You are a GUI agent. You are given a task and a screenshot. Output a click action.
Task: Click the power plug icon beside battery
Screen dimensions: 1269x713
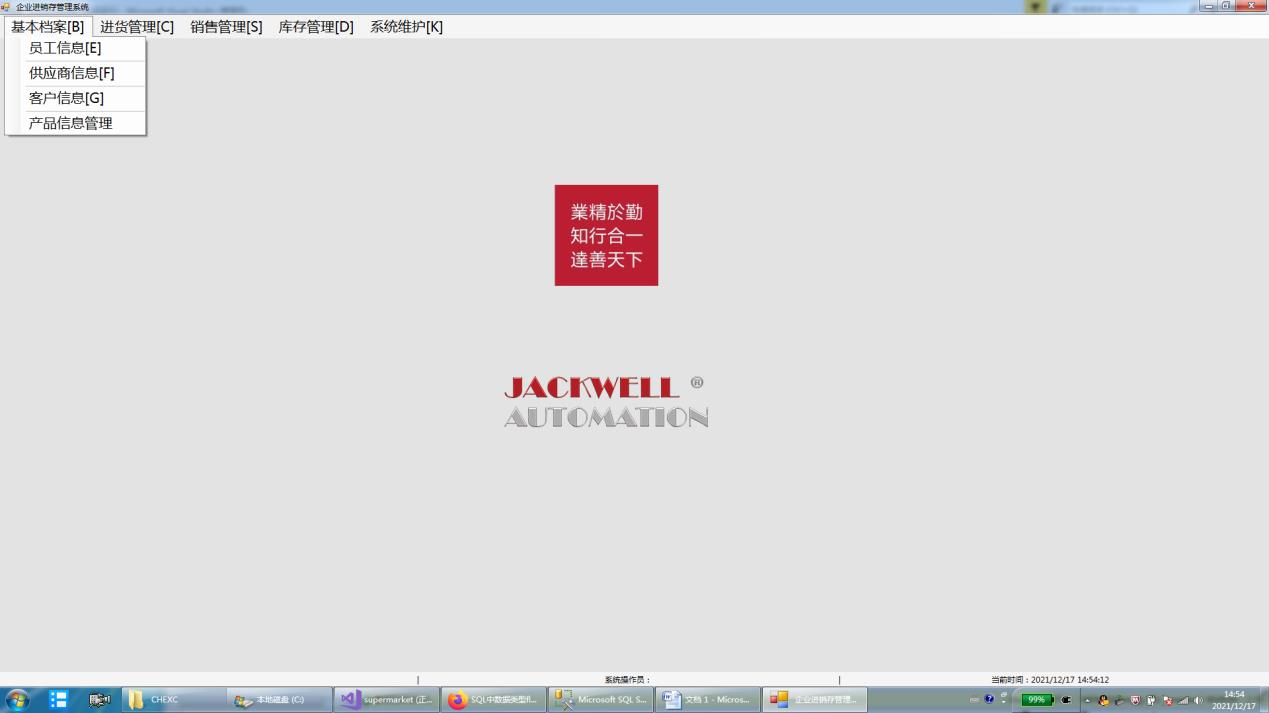tap(1066, 700)
